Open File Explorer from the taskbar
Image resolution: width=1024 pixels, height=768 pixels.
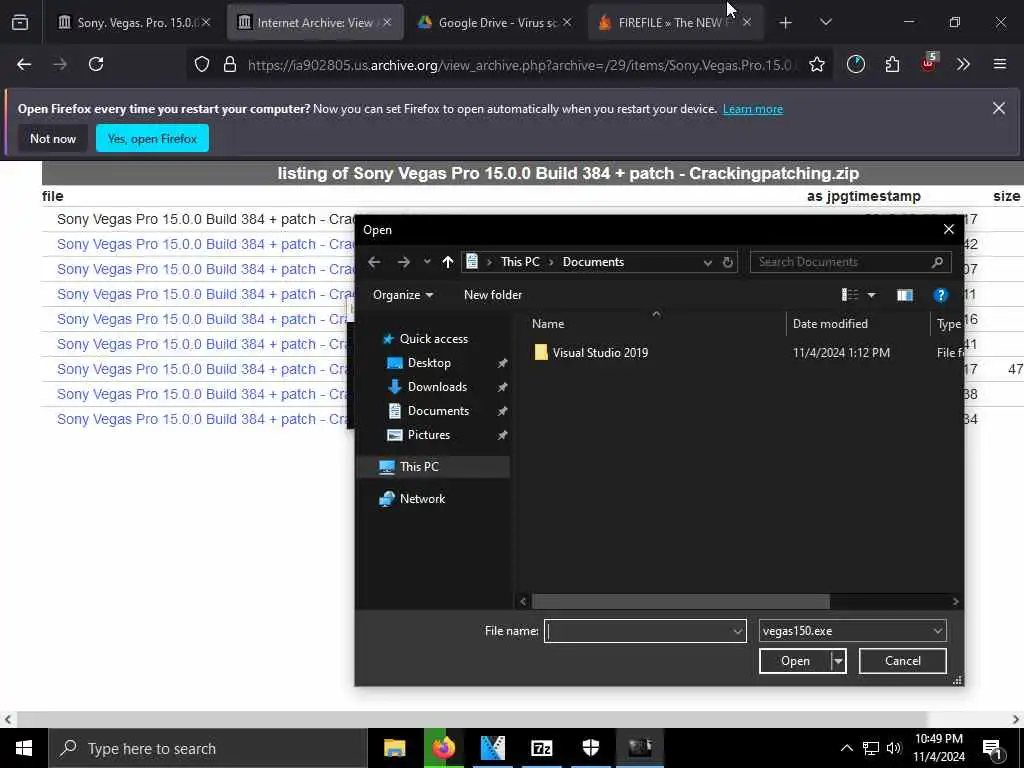click(394, 748)
